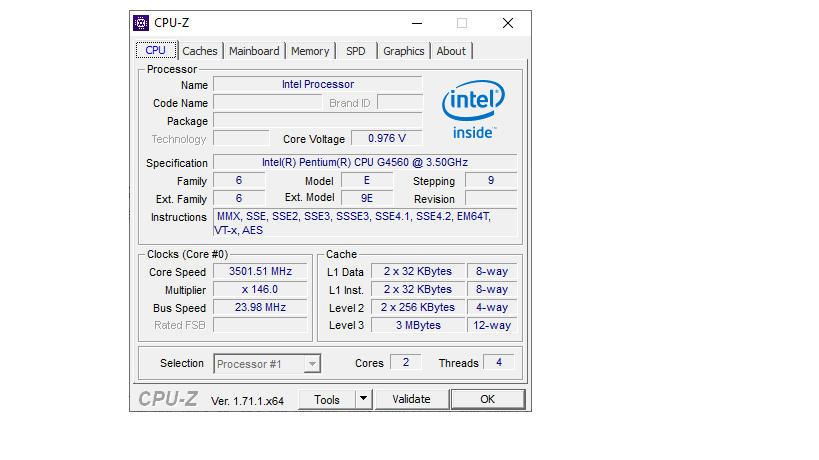Click the empty Code Name field

pos(267,102)
